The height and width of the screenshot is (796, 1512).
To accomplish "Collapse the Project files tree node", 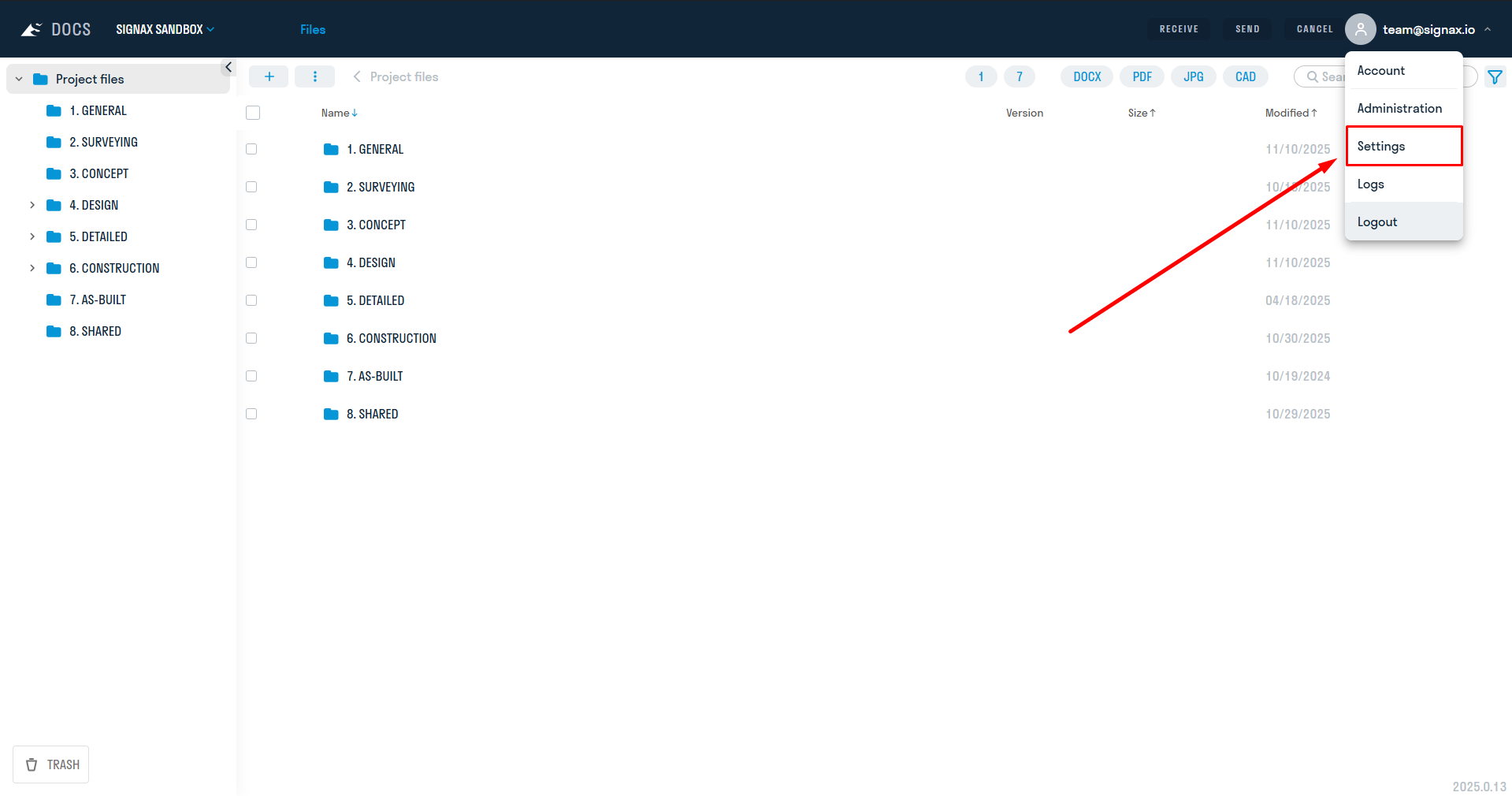I will pyautogui.click(x=19, y=79).
